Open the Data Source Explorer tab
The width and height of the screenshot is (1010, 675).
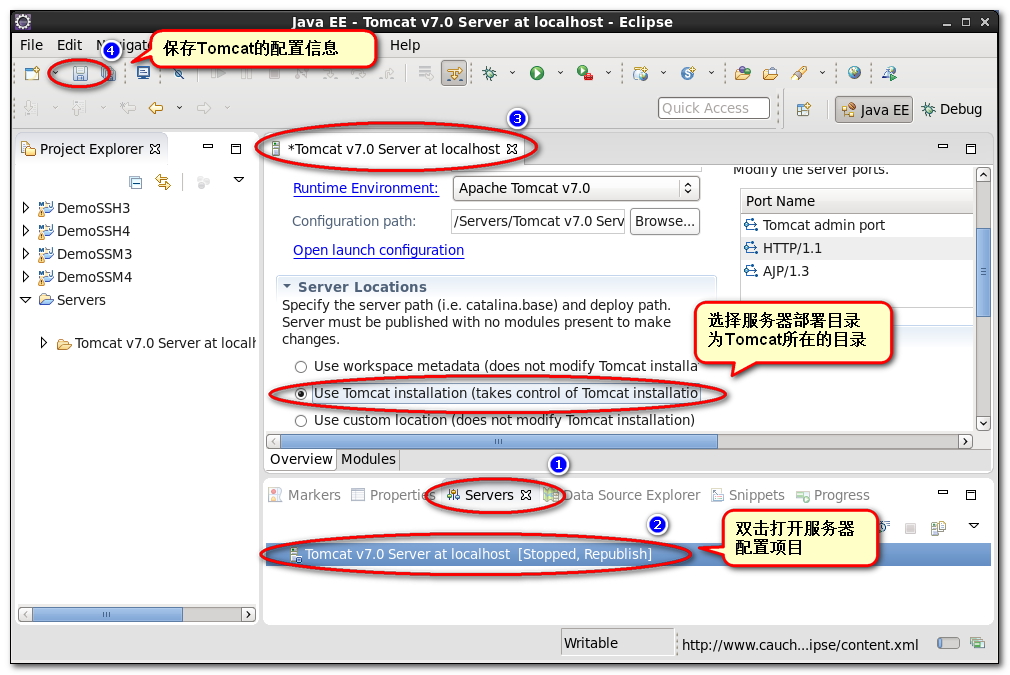click(x=624, y=495)
